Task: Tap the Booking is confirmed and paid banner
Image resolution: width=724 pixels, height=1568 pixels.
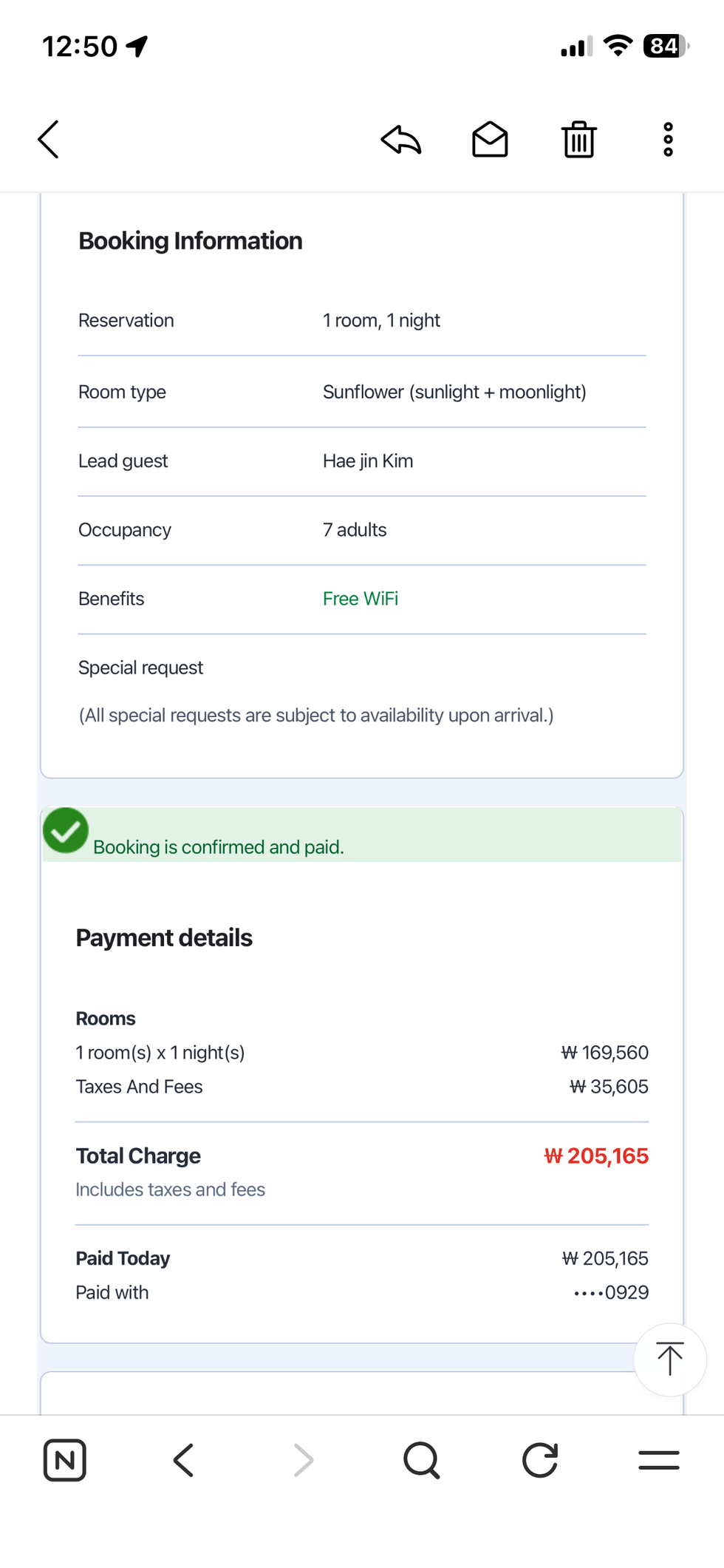Action: [x=362, y=835]
